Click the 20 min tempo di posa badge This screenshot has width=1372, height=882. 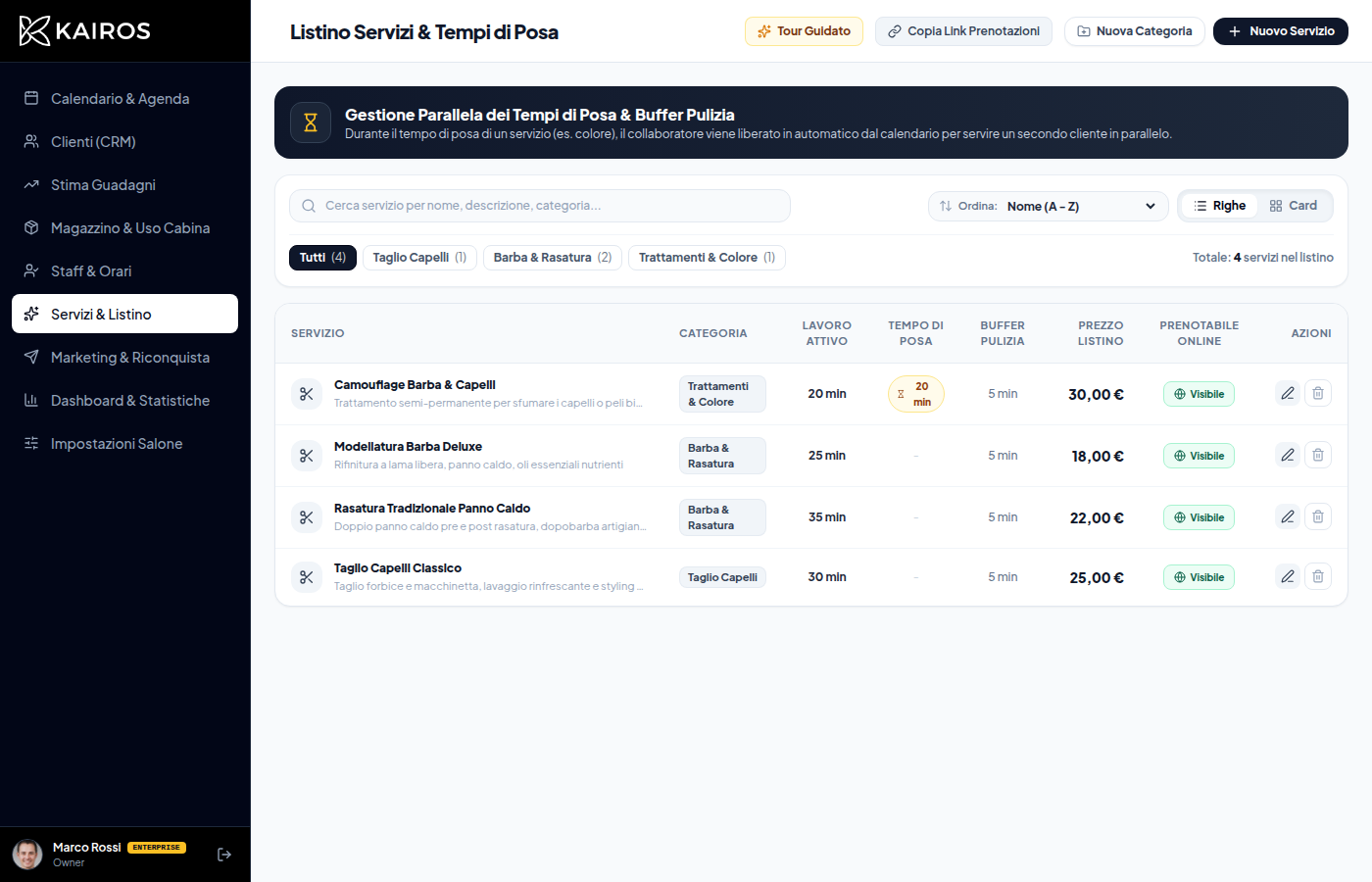pyautogui.click(x=915, y=394)
